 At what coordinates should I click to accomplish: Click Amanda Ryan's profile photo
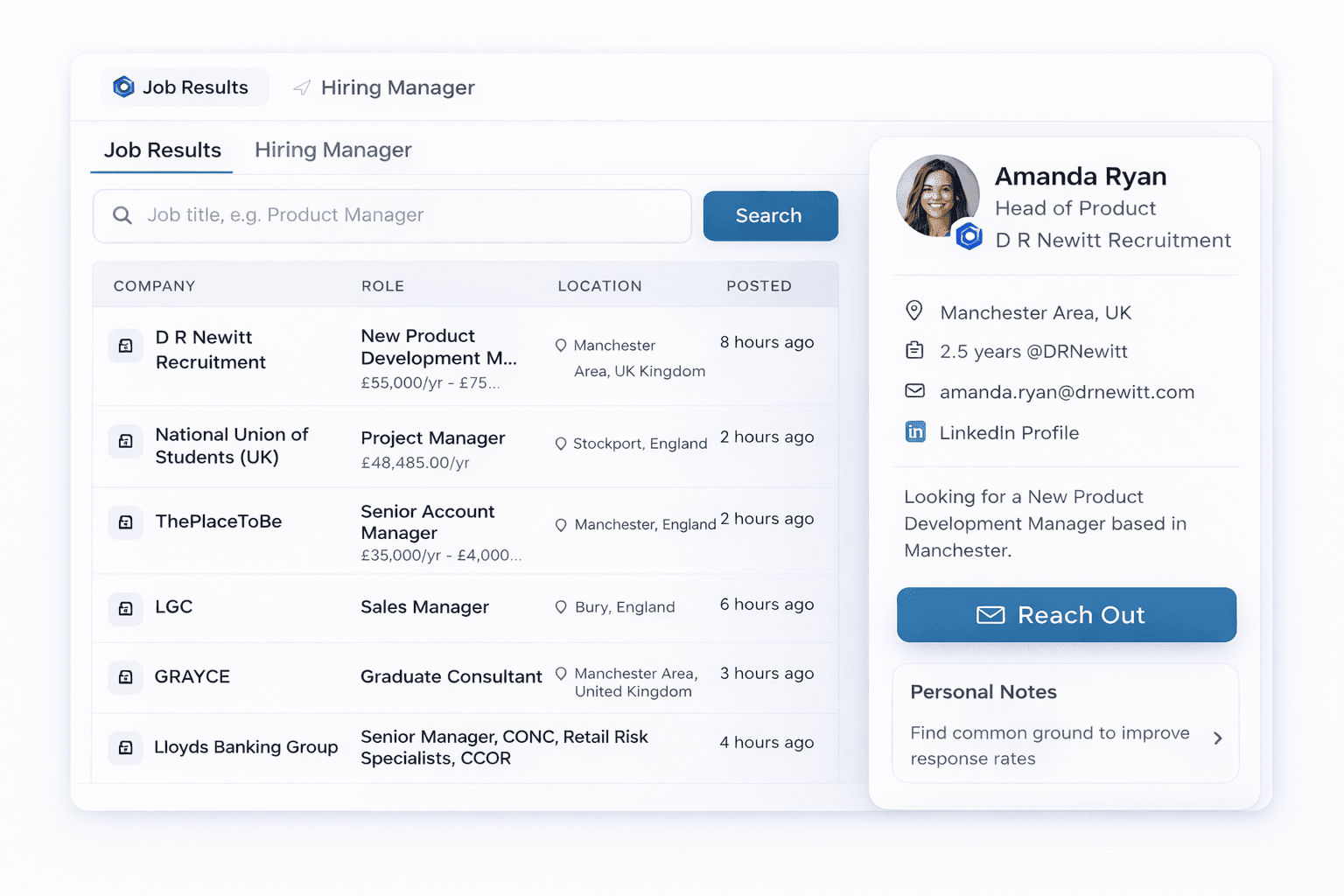pos(935,194)
